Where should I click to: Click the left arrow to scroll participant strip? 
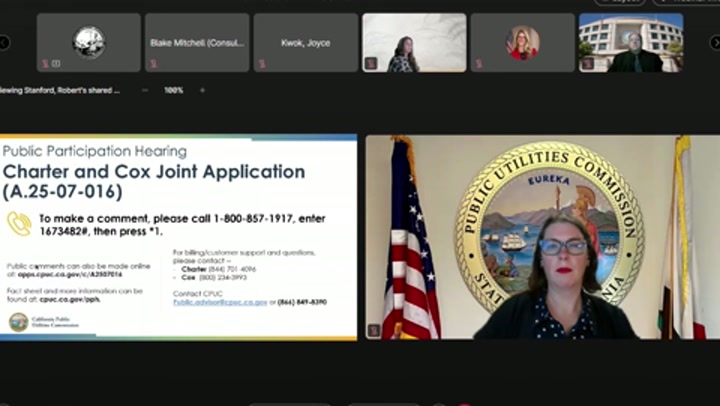point(4,42)
